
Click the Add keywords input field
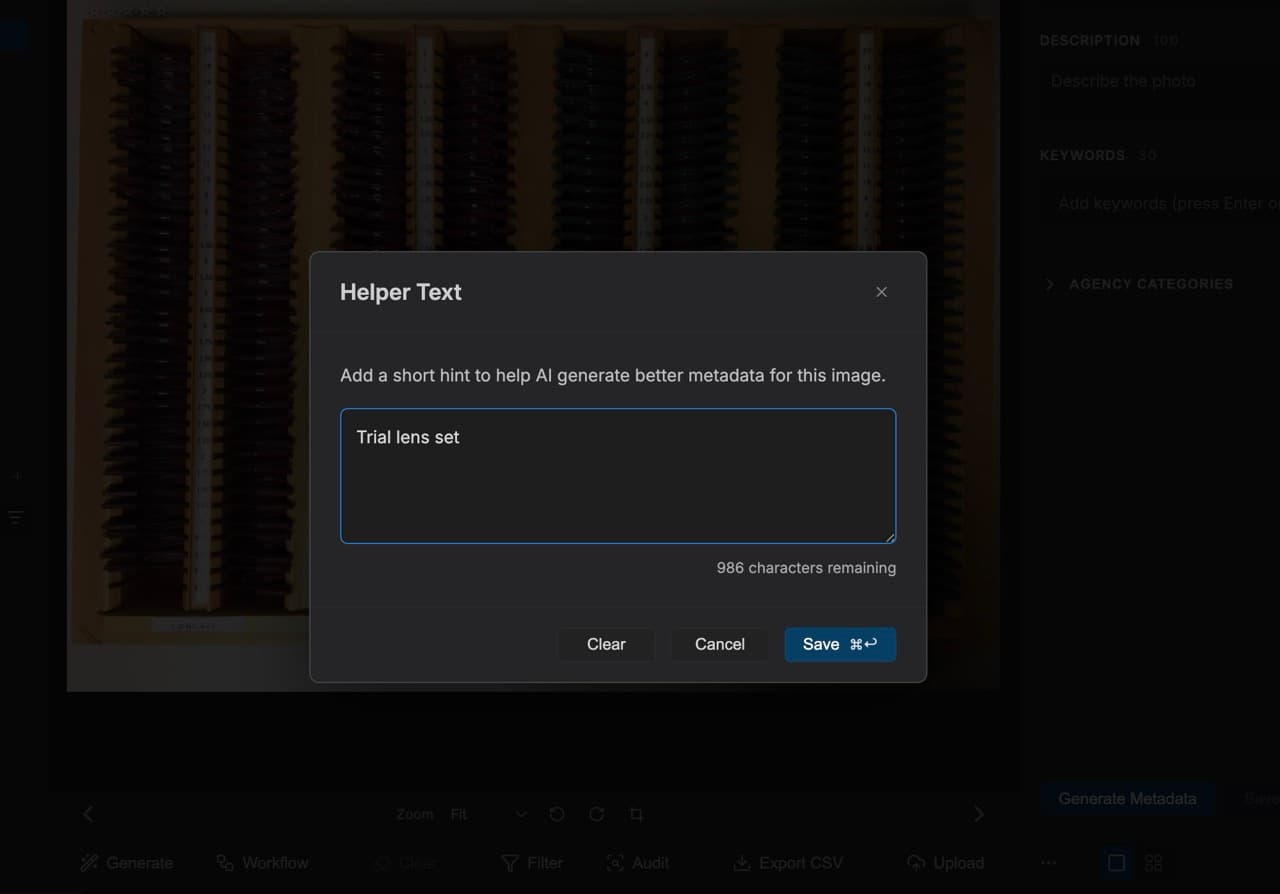point(1160,203)
